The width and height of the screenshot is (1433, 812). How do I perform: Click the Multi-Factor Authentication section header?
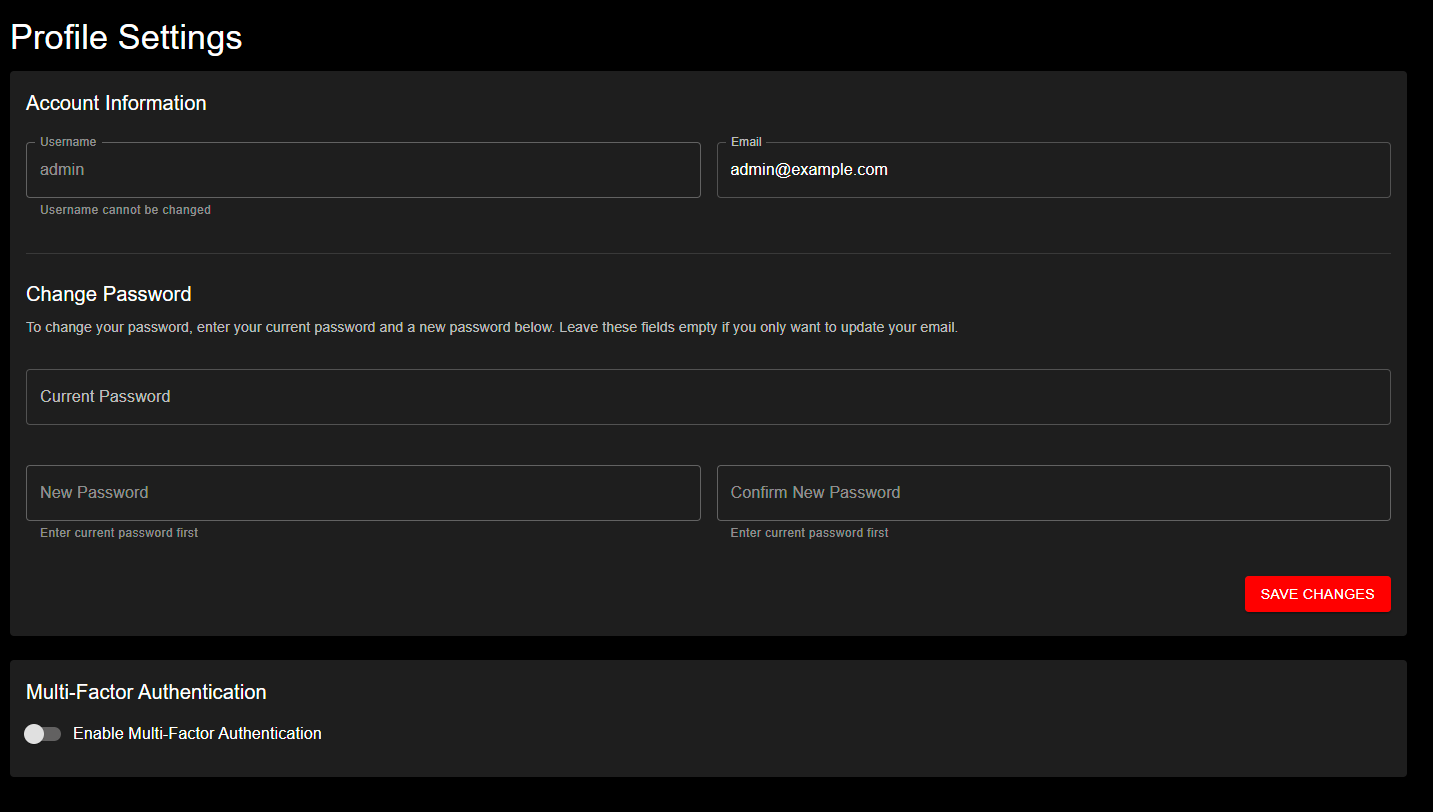click(x=146, y=691)
